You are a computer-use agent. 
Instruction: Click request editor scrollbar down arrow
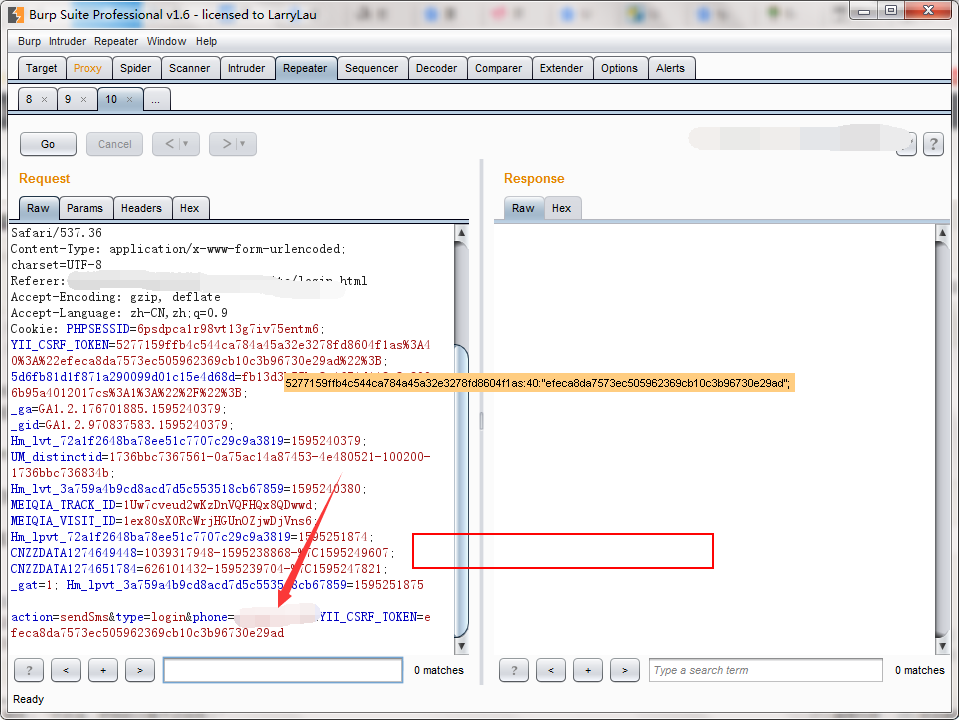(x=462, y=646)
